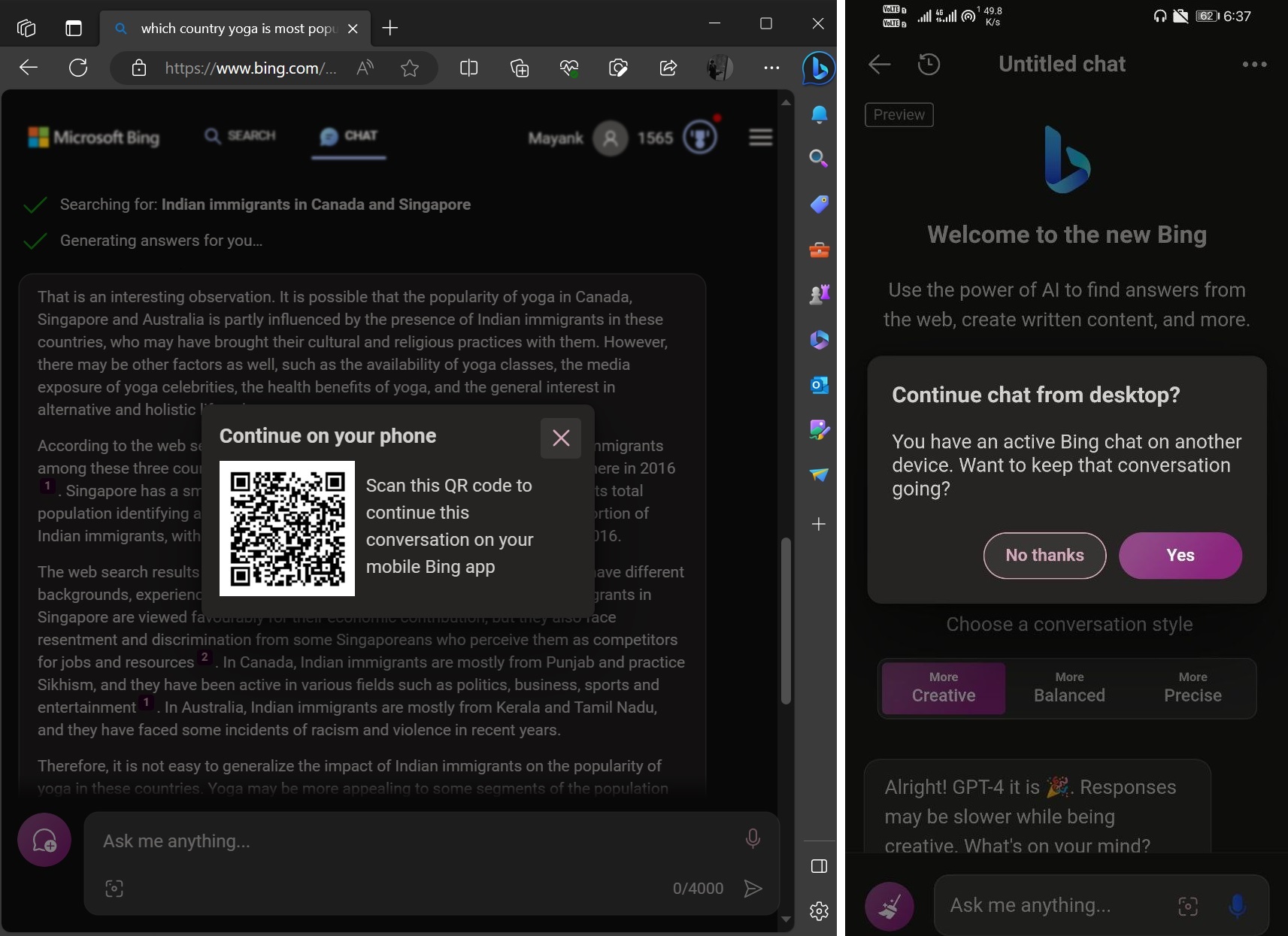Image resolution: width=1288 pixels, height=936 pixels.
Task: Open Bing hamburger menu
Action: [761, 138]
